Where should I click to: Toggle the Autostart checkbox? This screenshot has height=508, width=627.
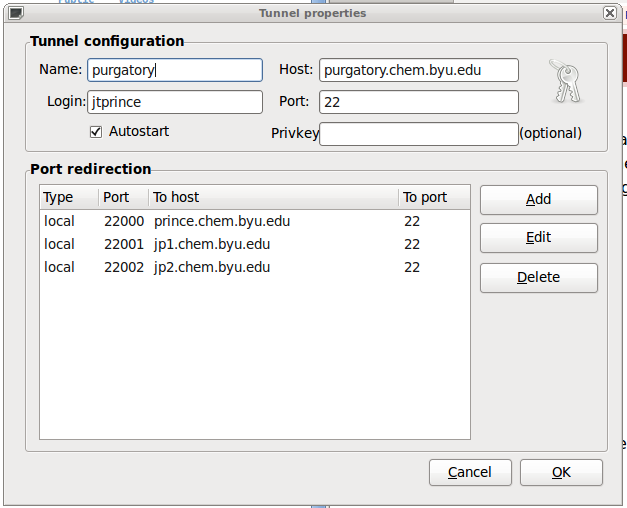tap(96, 132)
